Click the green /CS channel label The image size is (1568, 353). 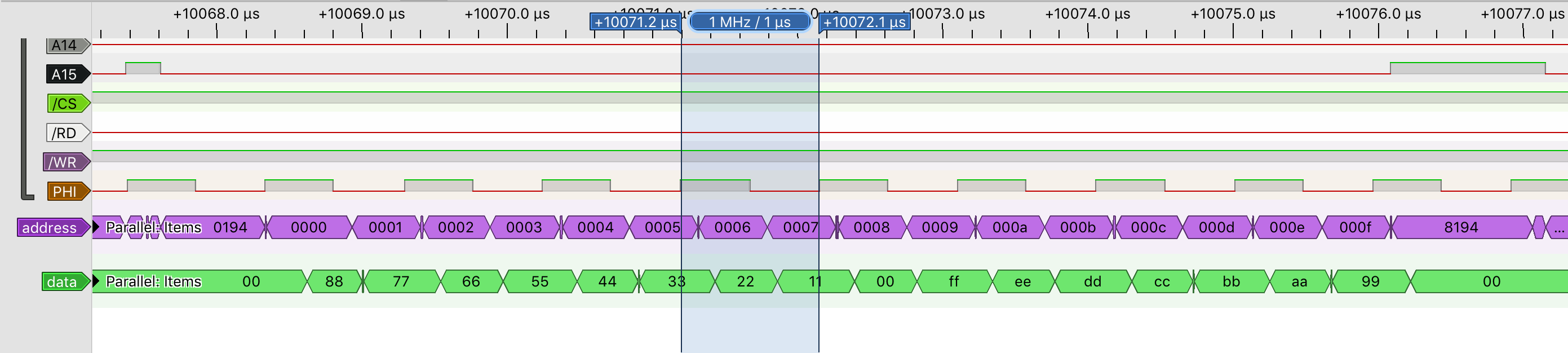point(67,103)
